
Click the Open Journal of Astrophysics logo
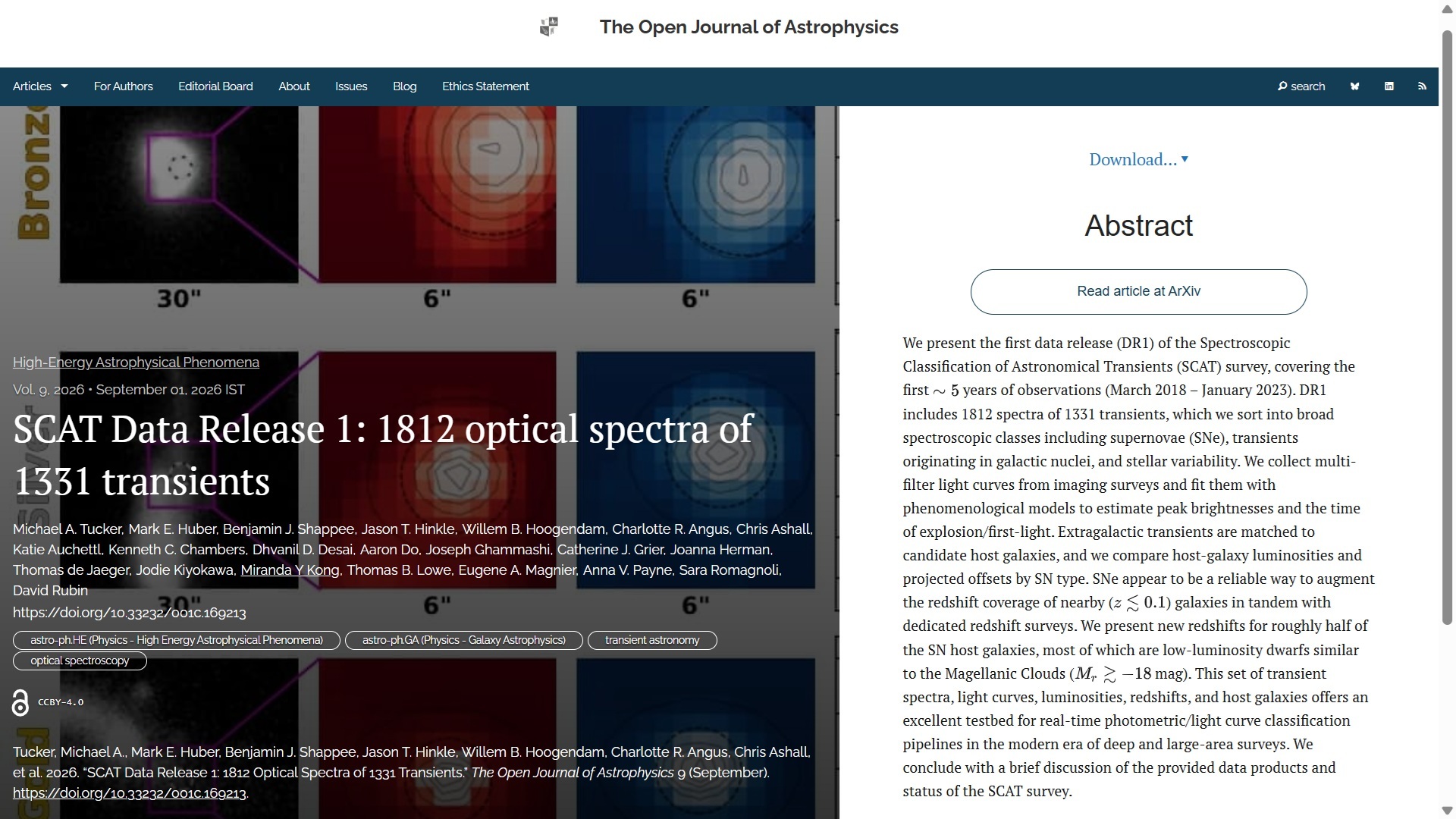[549, 27]
